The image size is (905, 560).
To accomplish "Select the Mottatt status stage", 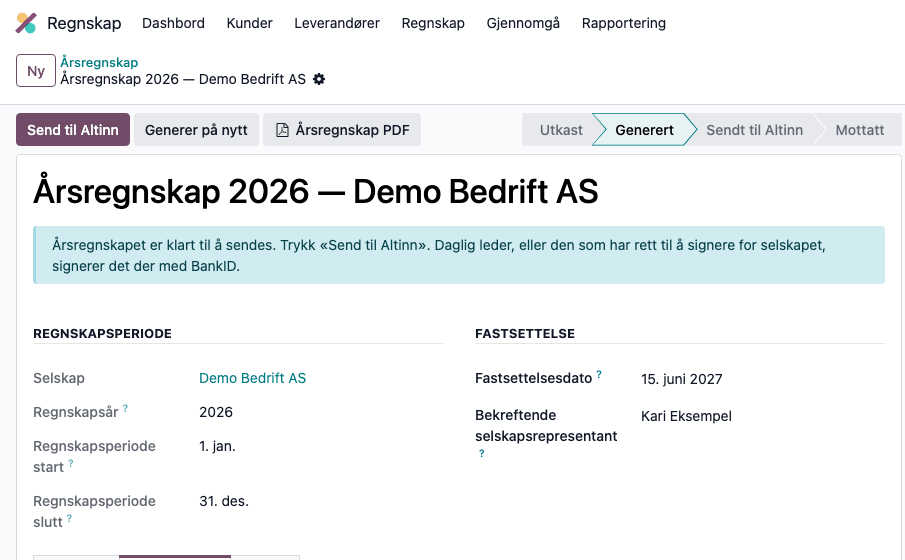I will [859, 130].
